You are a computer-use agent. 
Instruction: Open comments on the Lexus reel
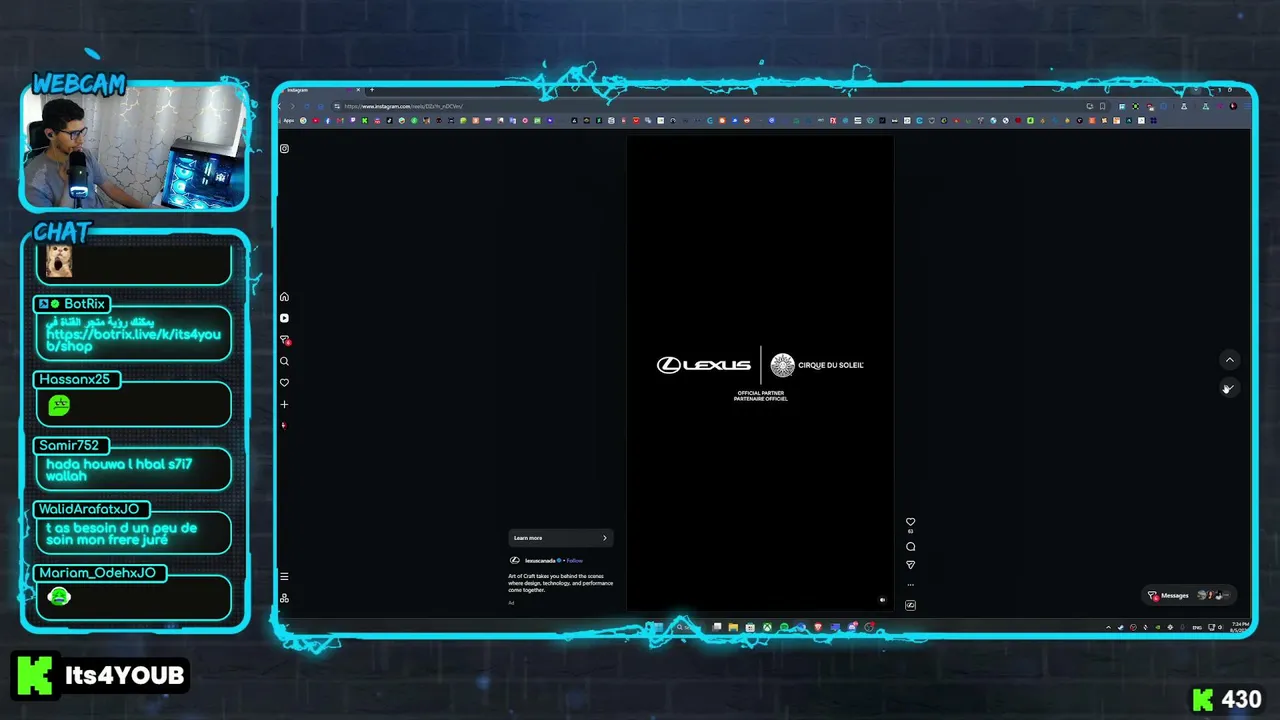[x=910, y=547]
